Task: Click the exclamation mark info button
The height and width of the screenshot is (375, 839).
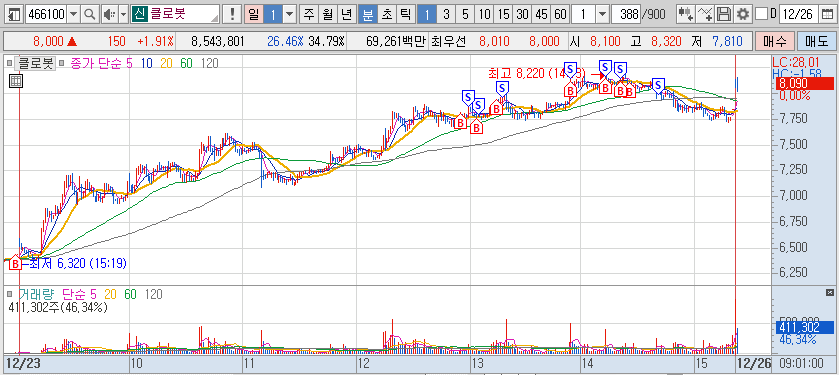Action: click(232, 14)
